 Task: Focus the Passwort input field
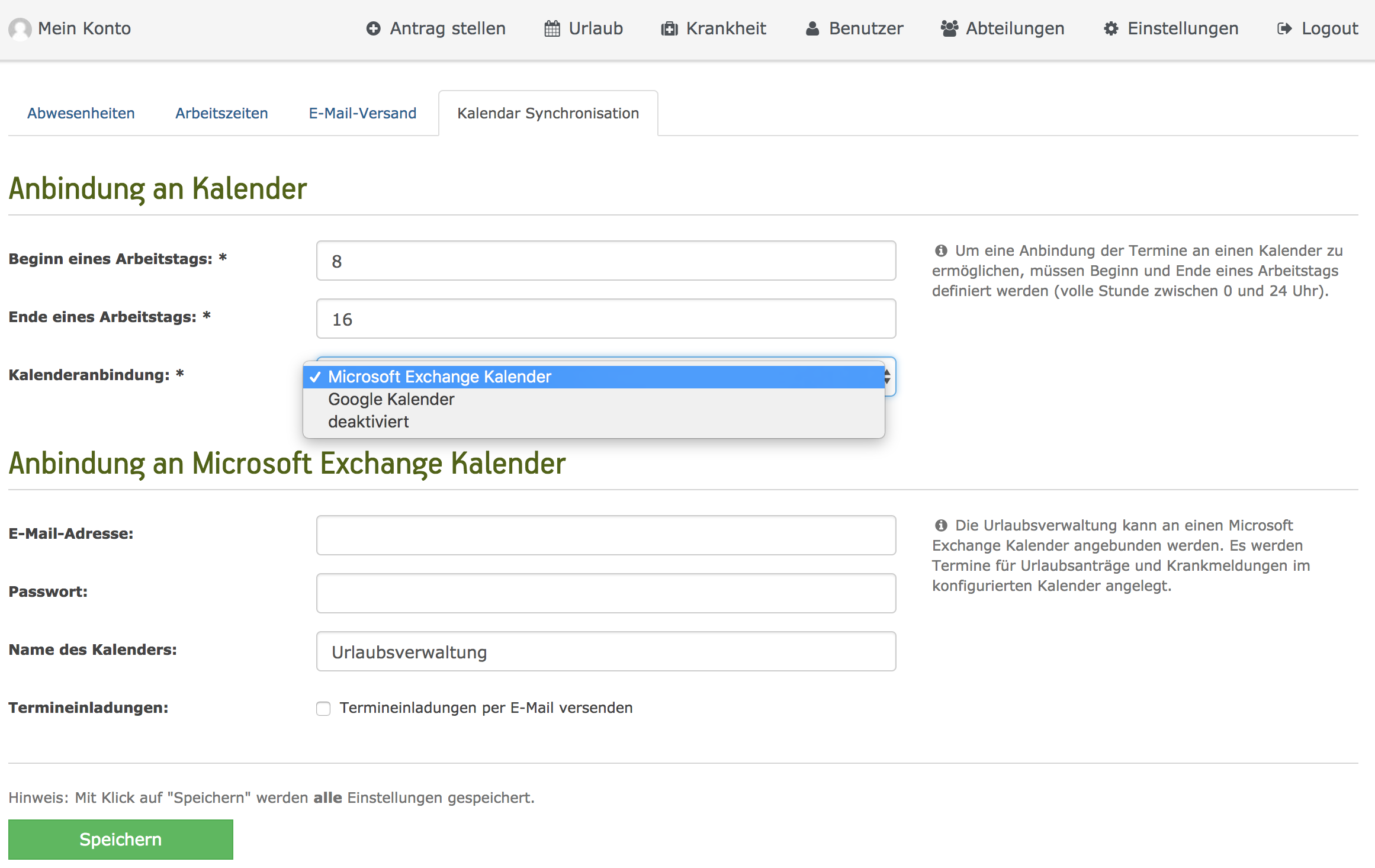tap(606, 593)
